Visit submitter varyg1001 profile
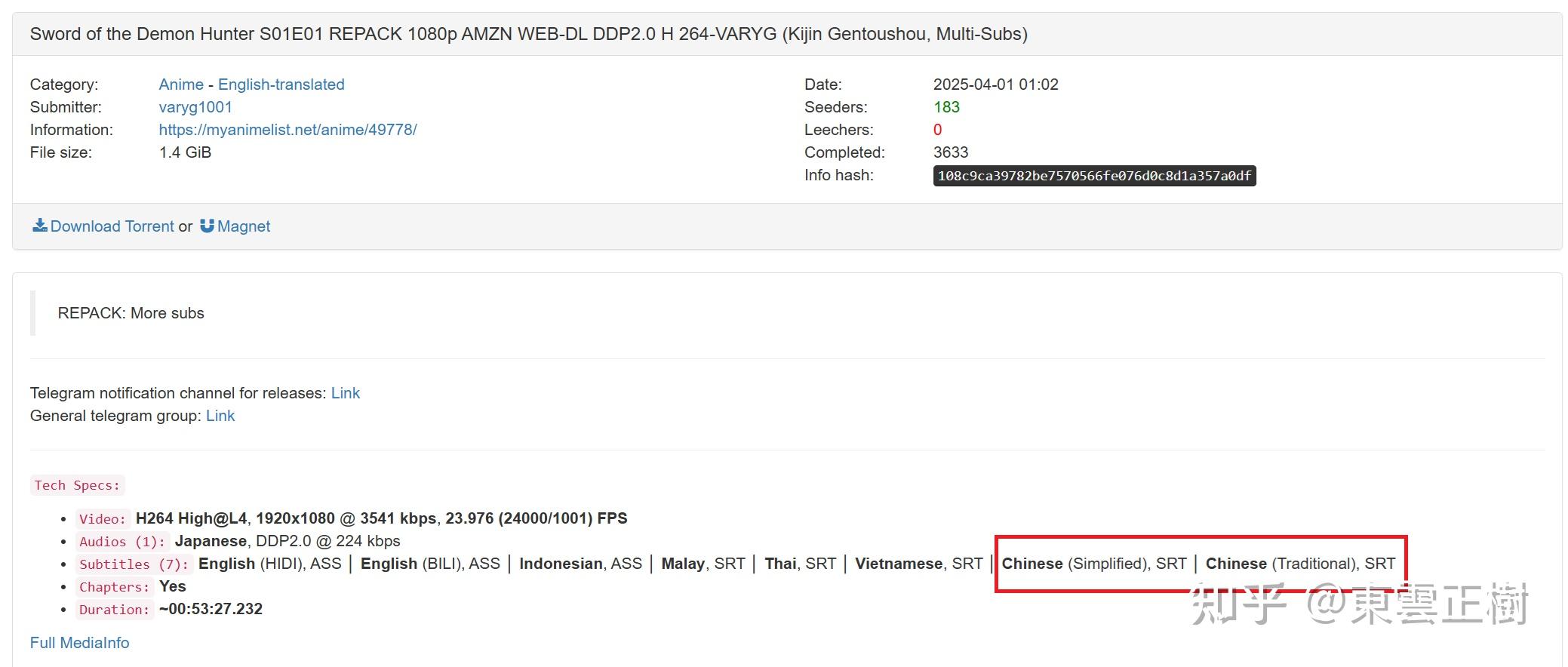 [195, 107]
